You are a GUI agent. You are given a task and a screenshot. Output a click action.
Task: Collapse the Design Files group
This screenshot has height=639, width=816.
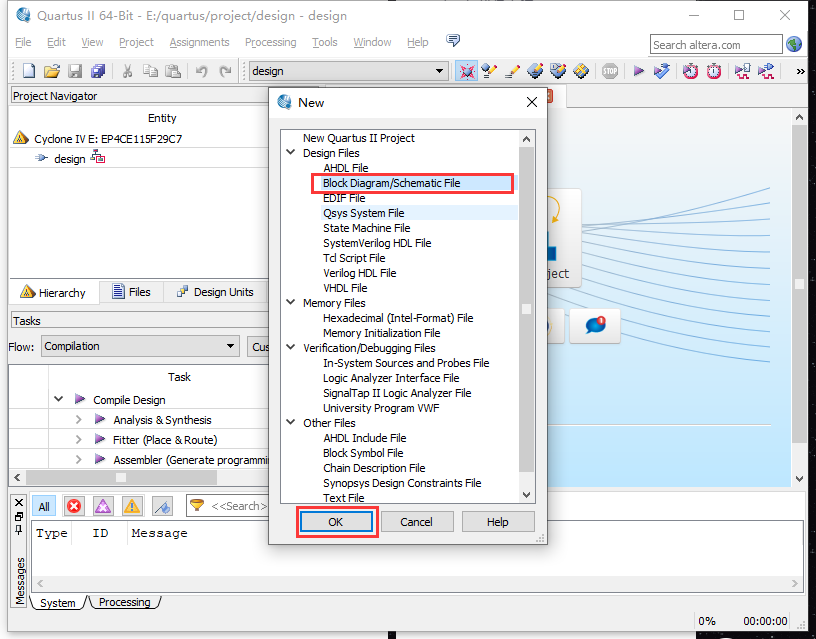pos(291,152)
